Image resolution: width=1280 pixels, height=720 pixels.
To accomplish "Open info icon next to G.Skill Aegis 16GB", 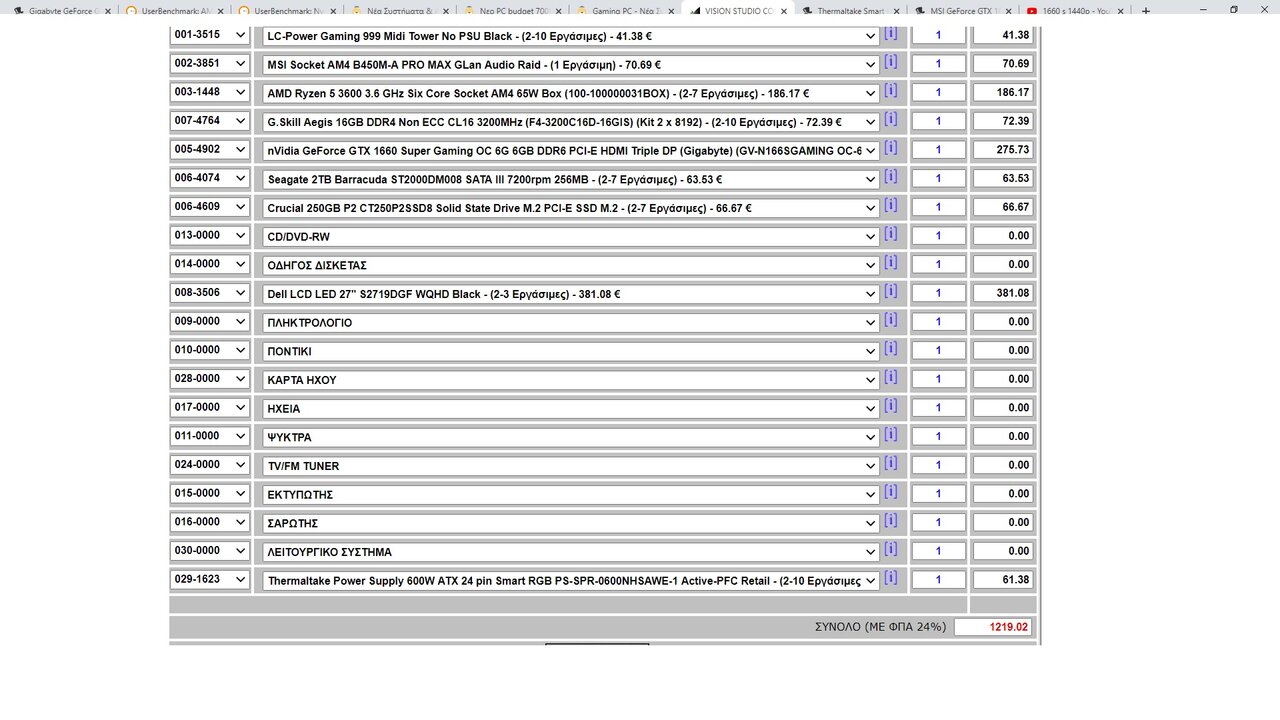I will click(x=890, y=120).
